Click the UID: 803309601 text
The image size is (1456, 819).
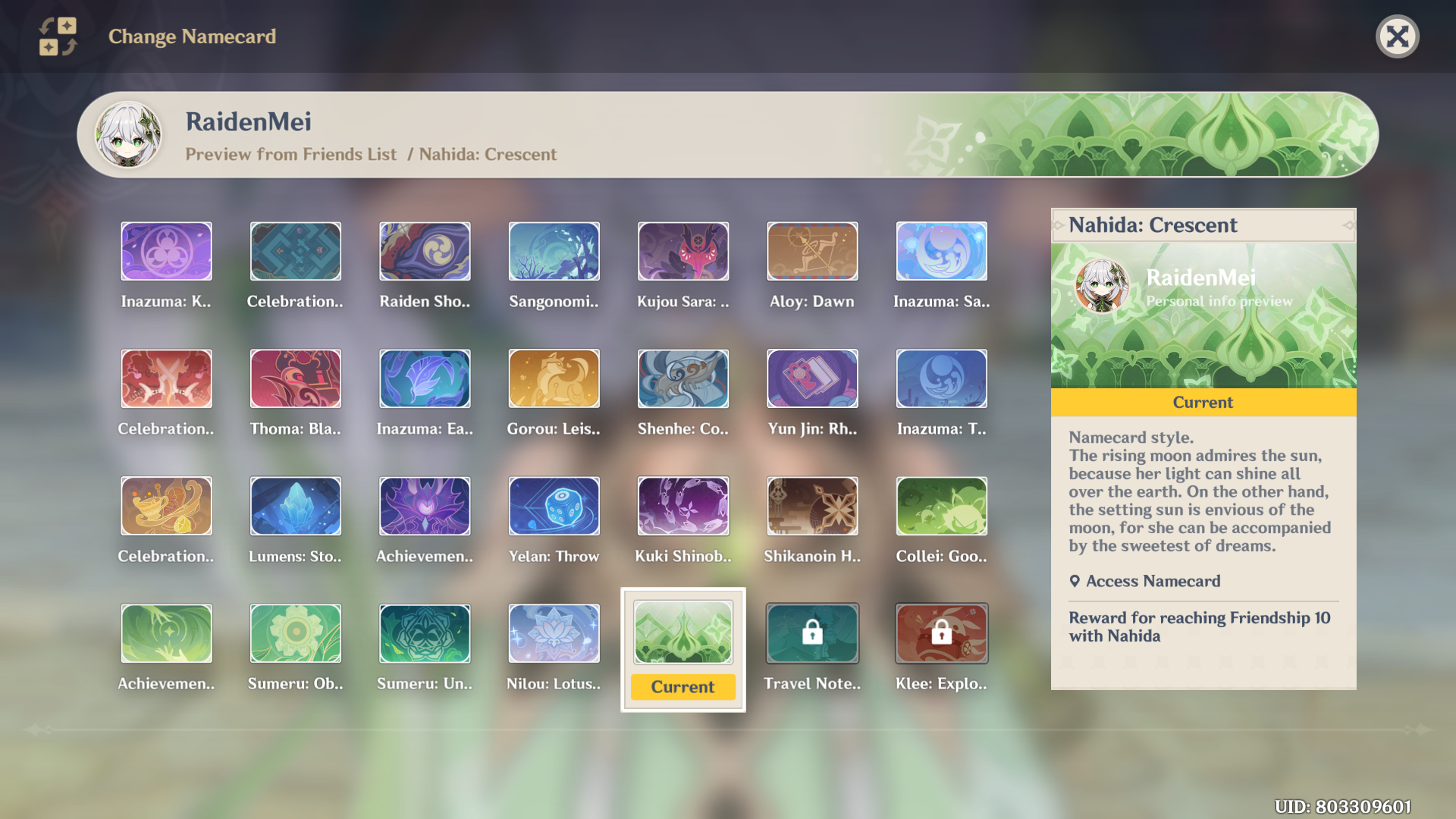point(1343,806)
